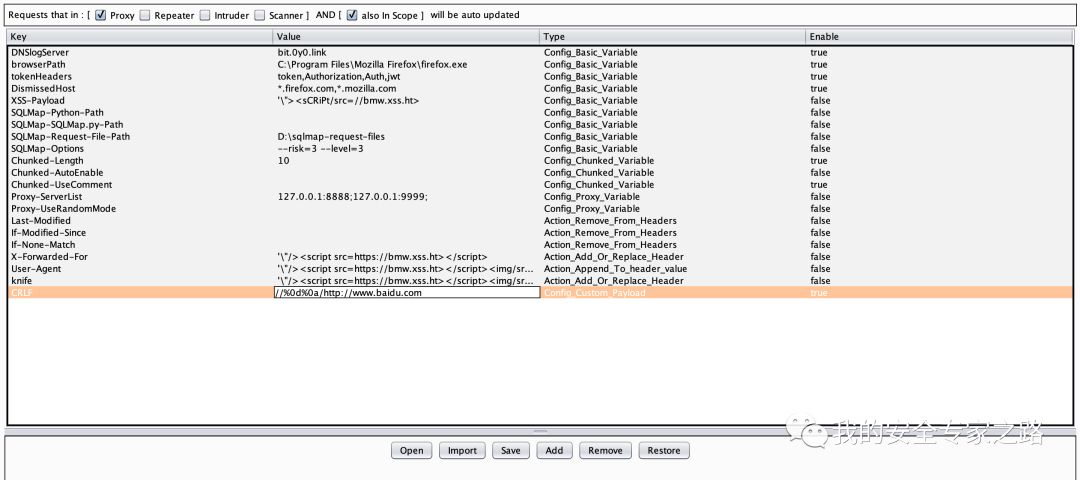The height and width of the screenshot is (480, 1080).
Task: Toggle the also In Scope checkbox
Action: 352,15
